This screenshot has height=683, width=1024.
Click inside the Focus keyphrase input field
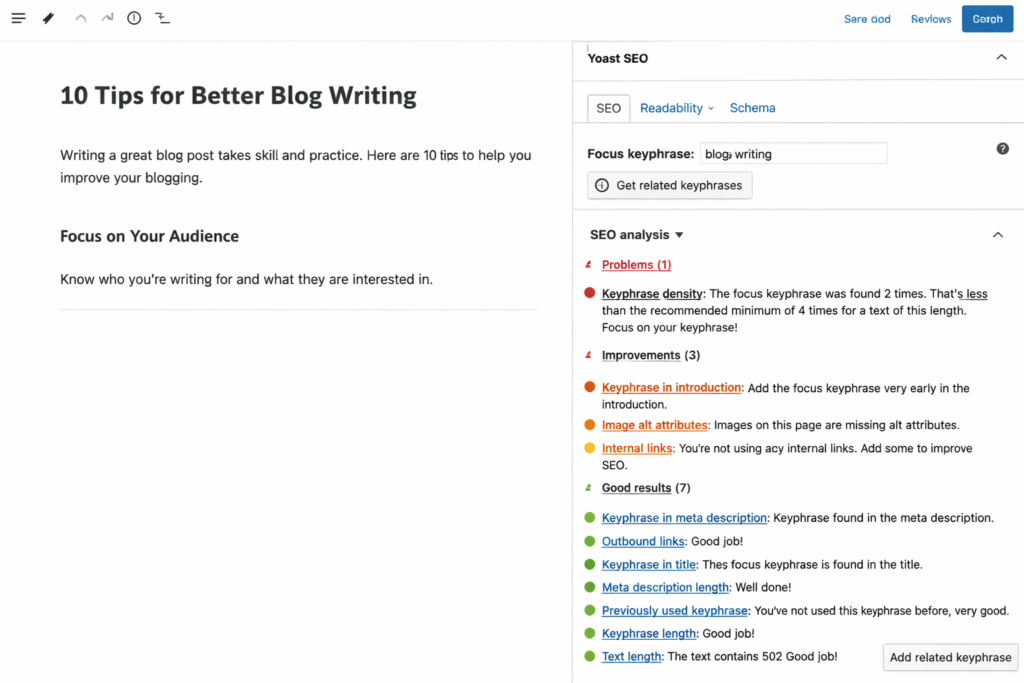point(793,152)
